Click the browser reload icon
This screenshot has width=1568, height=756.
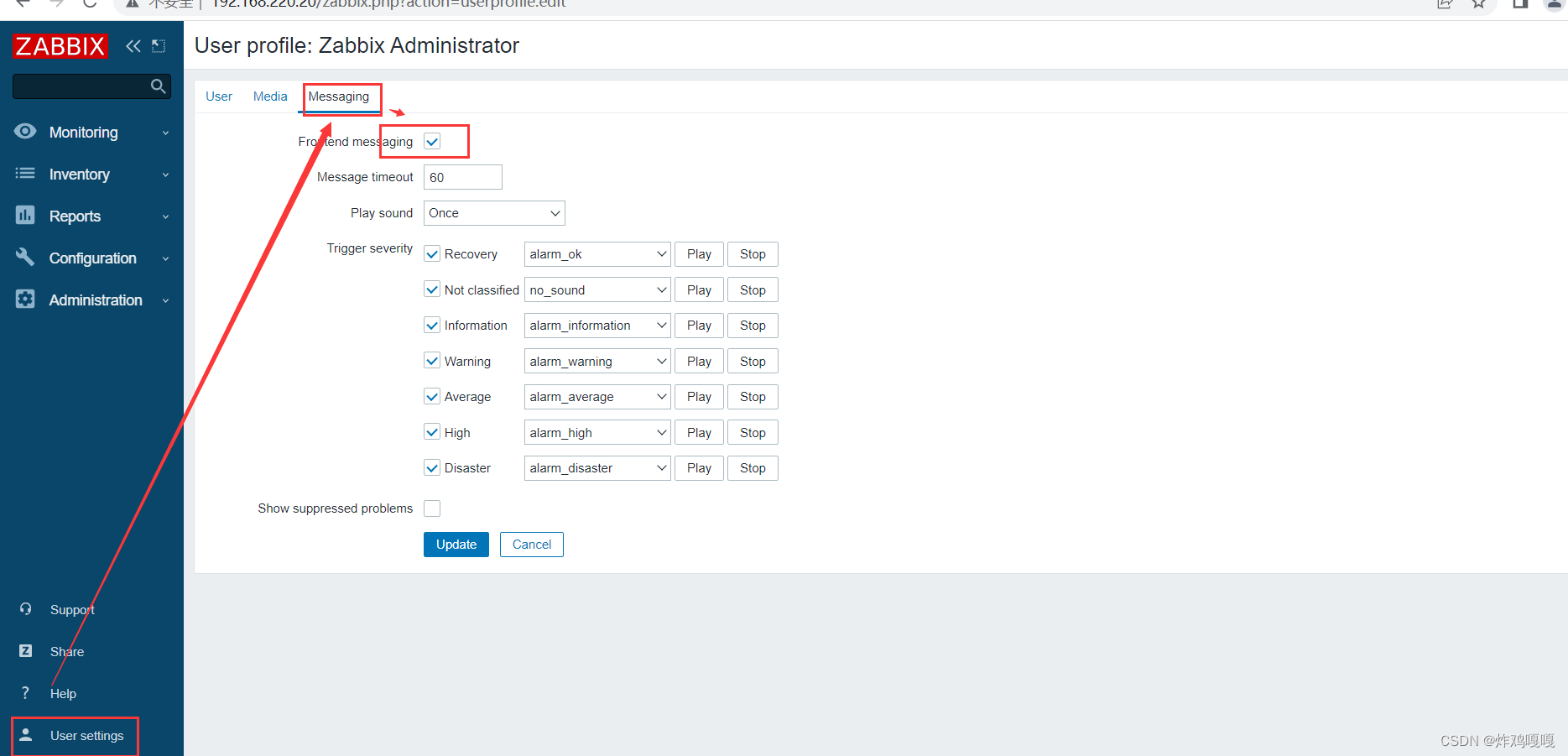coord(90,3)
